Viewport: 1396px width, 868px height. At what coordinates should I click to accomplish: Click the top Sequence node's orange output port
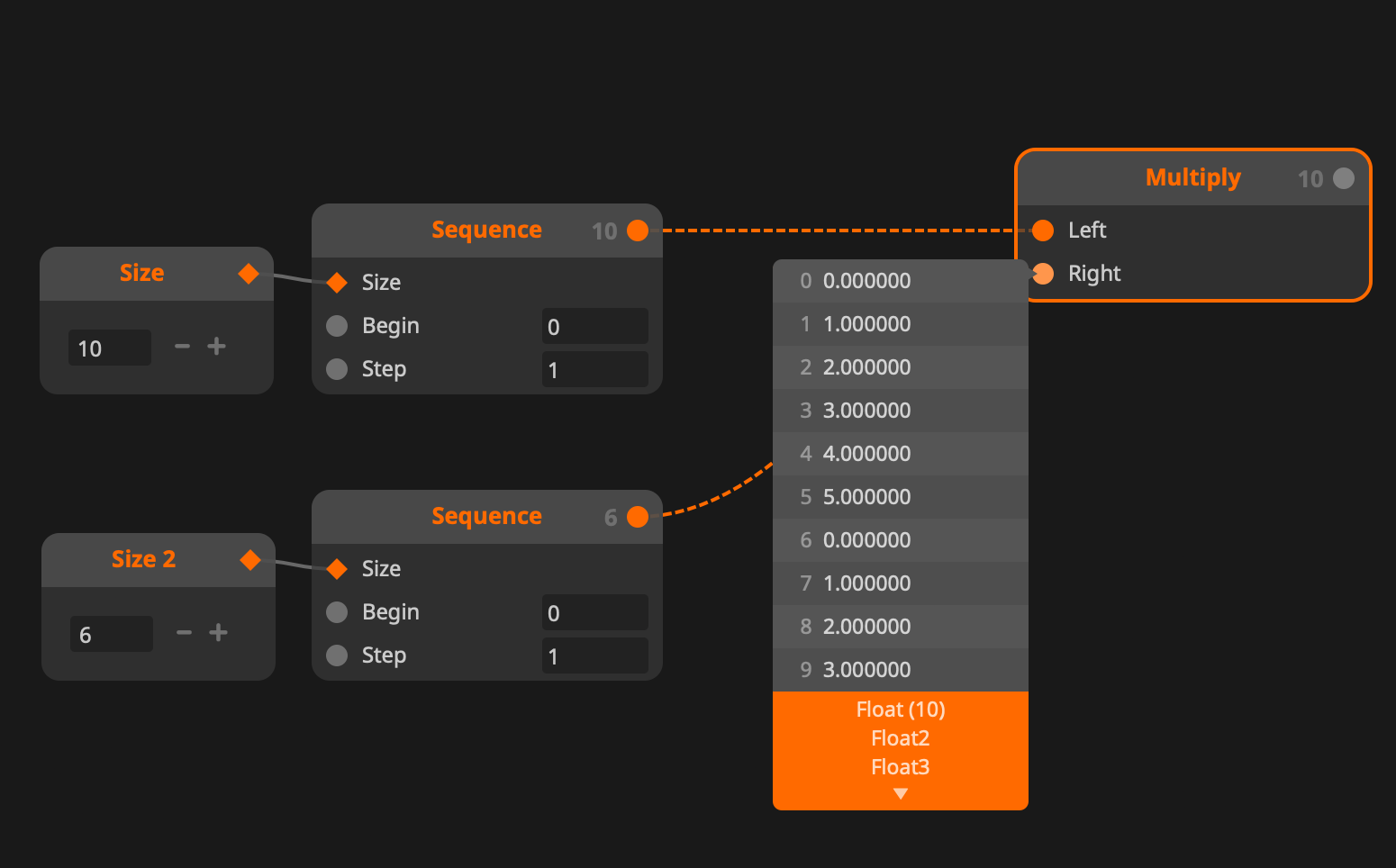pos(638,231)
